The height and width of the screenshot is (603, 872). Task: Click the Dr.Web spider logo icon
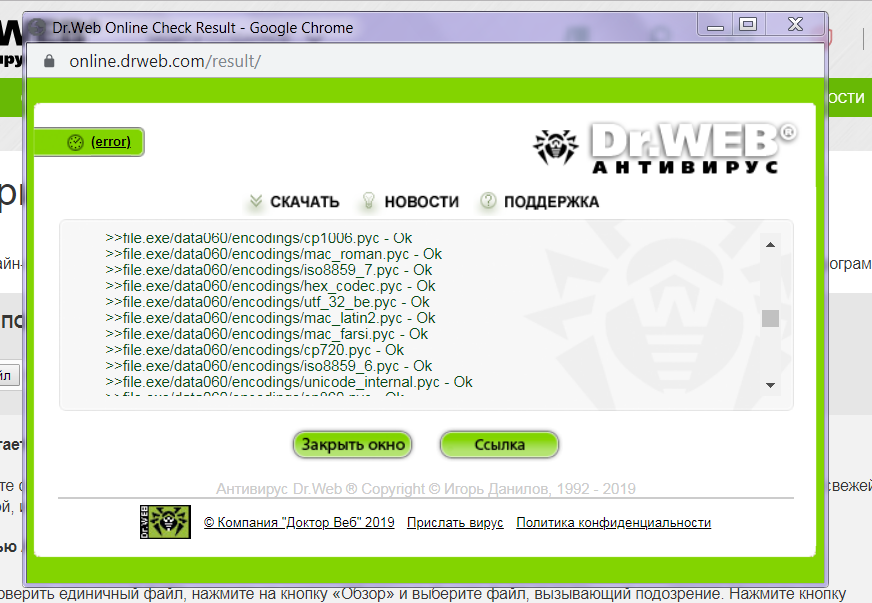(x=555, y=147)
